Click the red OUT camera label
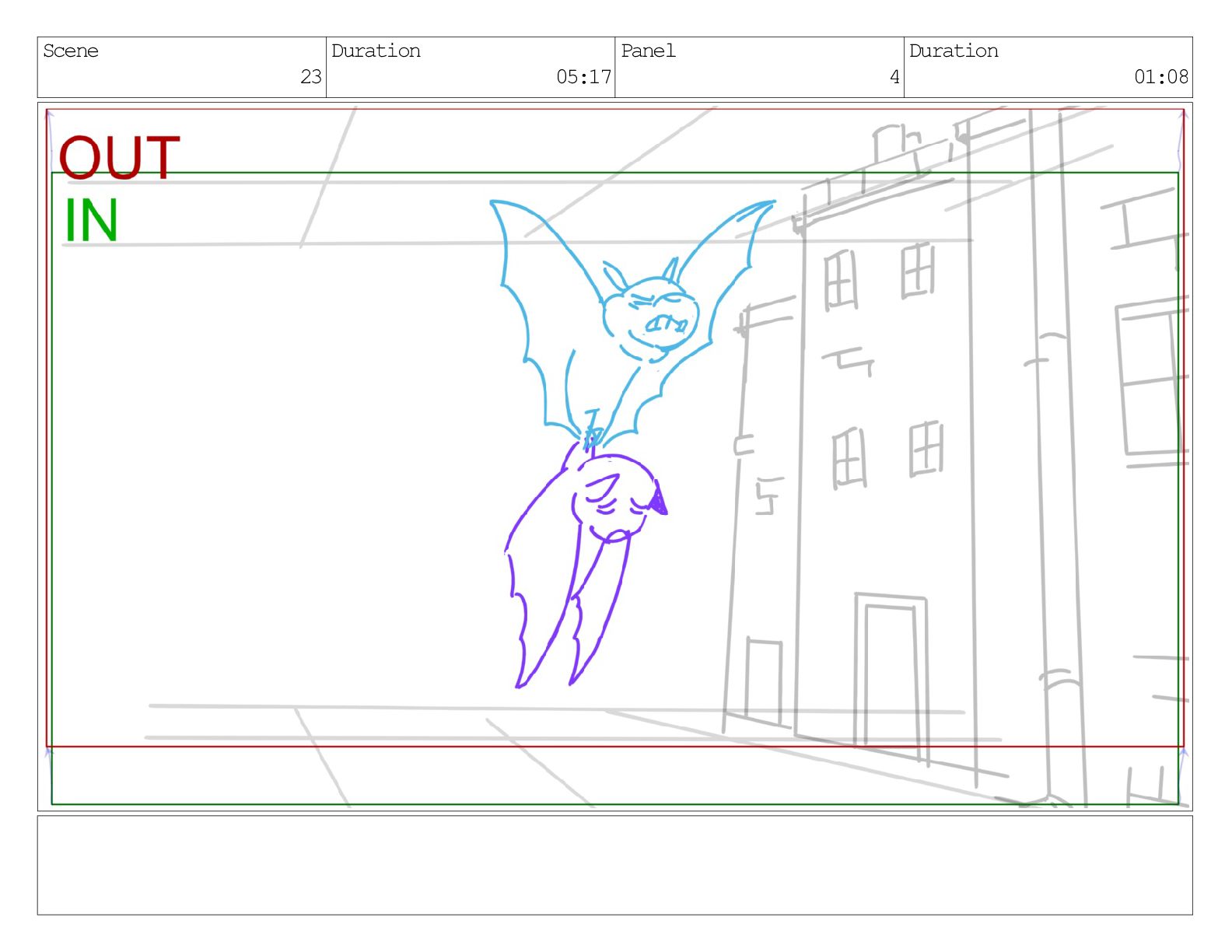This screenshot has height=952, width=1232. pyautogui.click(x=119, y=158)
